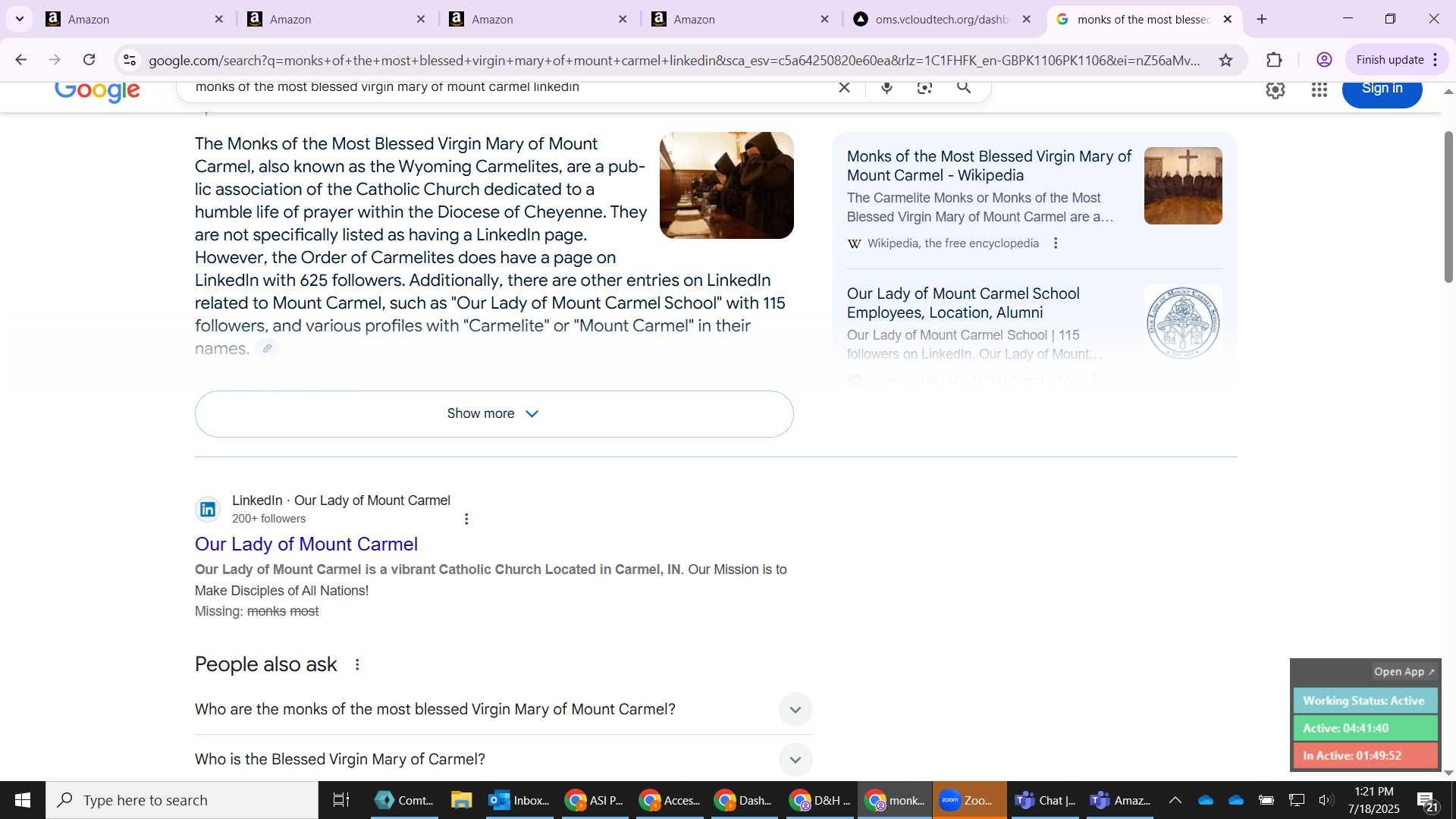Open the Windows Start menu

22,800
